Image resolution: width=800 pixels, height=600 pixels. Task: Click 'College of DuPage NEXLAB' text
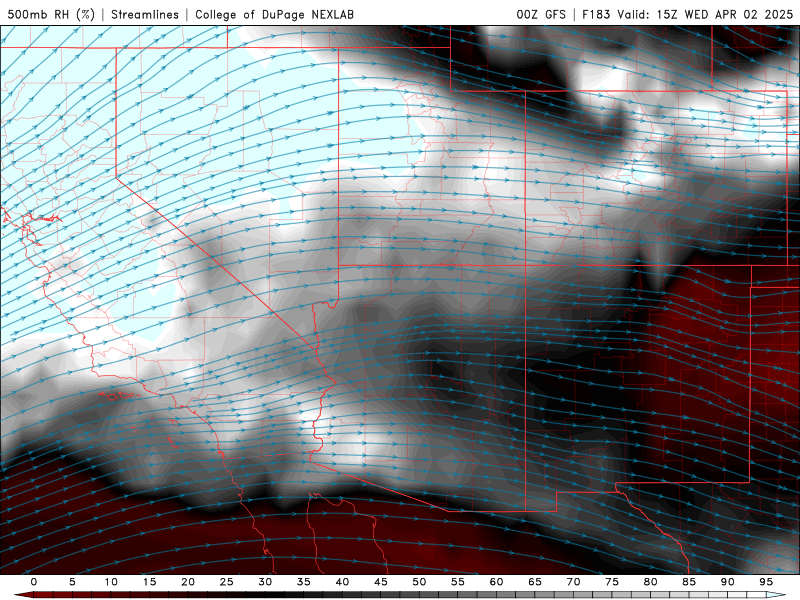274,14
